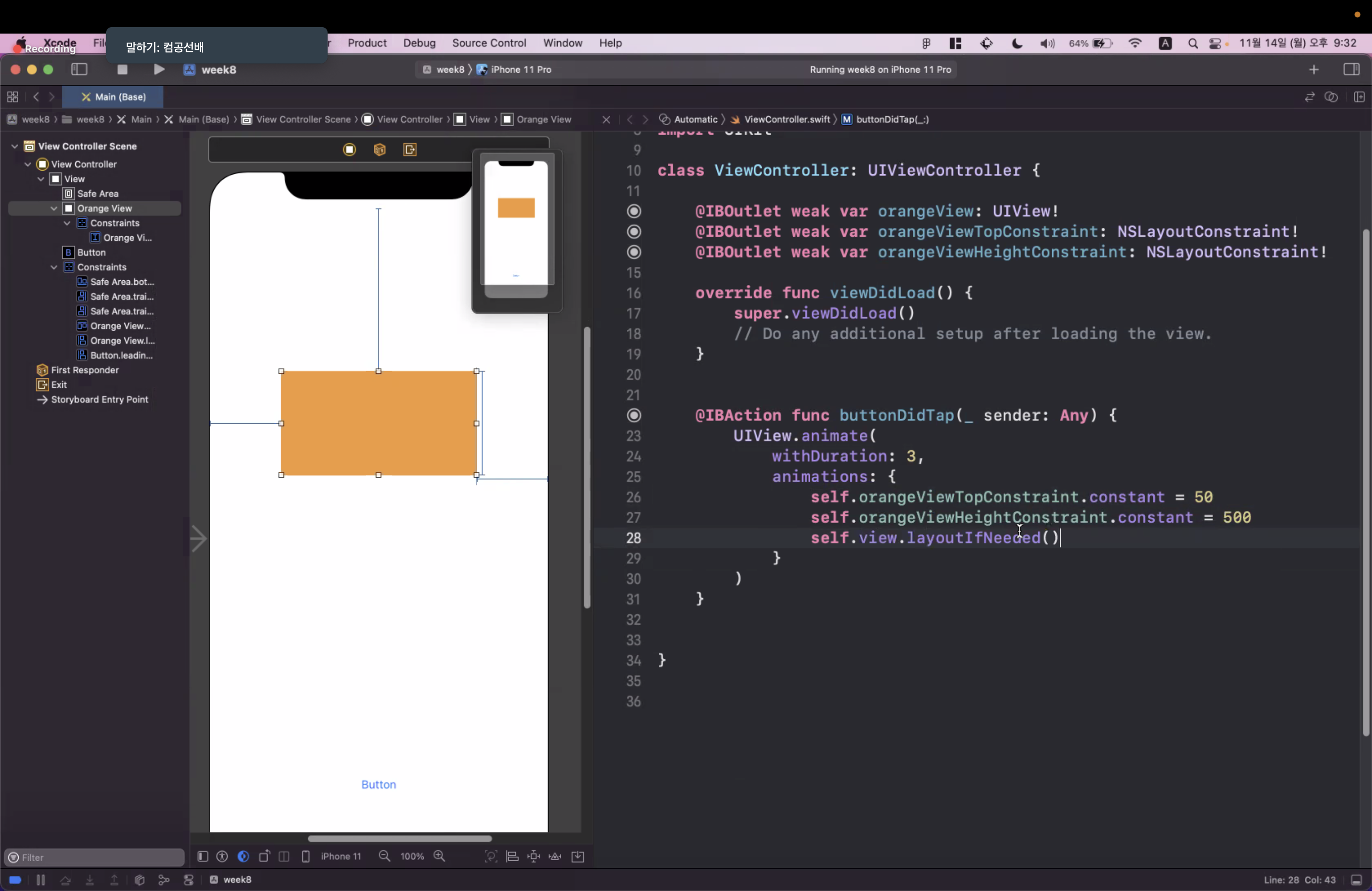Open the library plus button

tap(1314, 70)
